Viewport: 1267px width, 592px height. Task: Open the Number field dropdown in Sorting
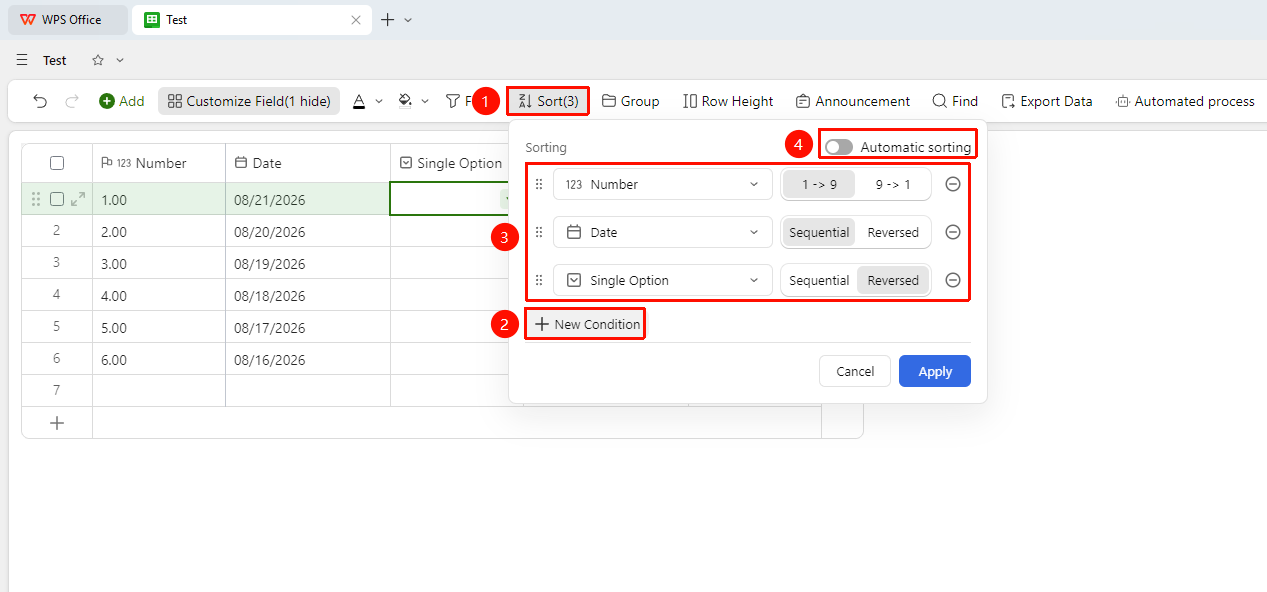pyautogui.click(x=663, y=184)
